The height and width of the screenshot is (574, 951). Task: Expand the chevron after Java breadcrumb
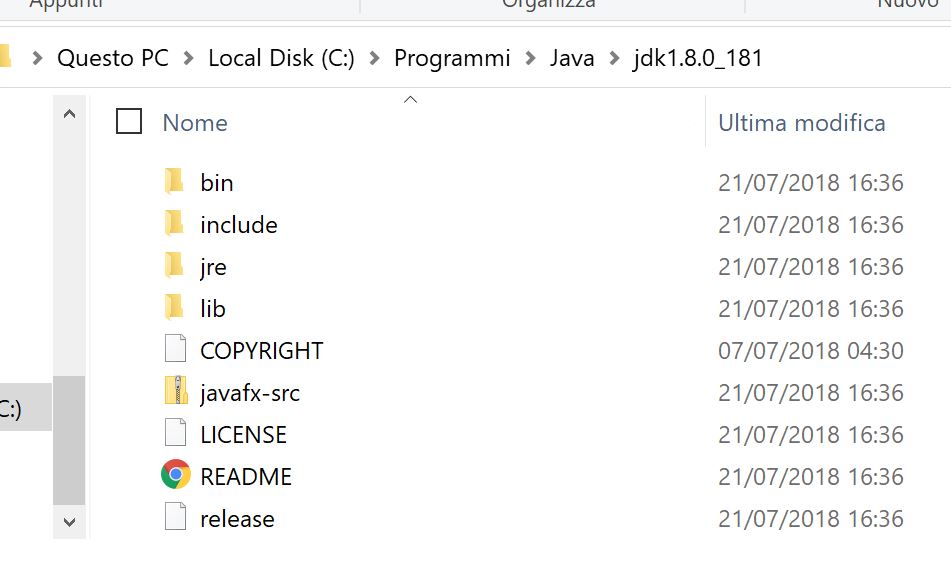613,58
